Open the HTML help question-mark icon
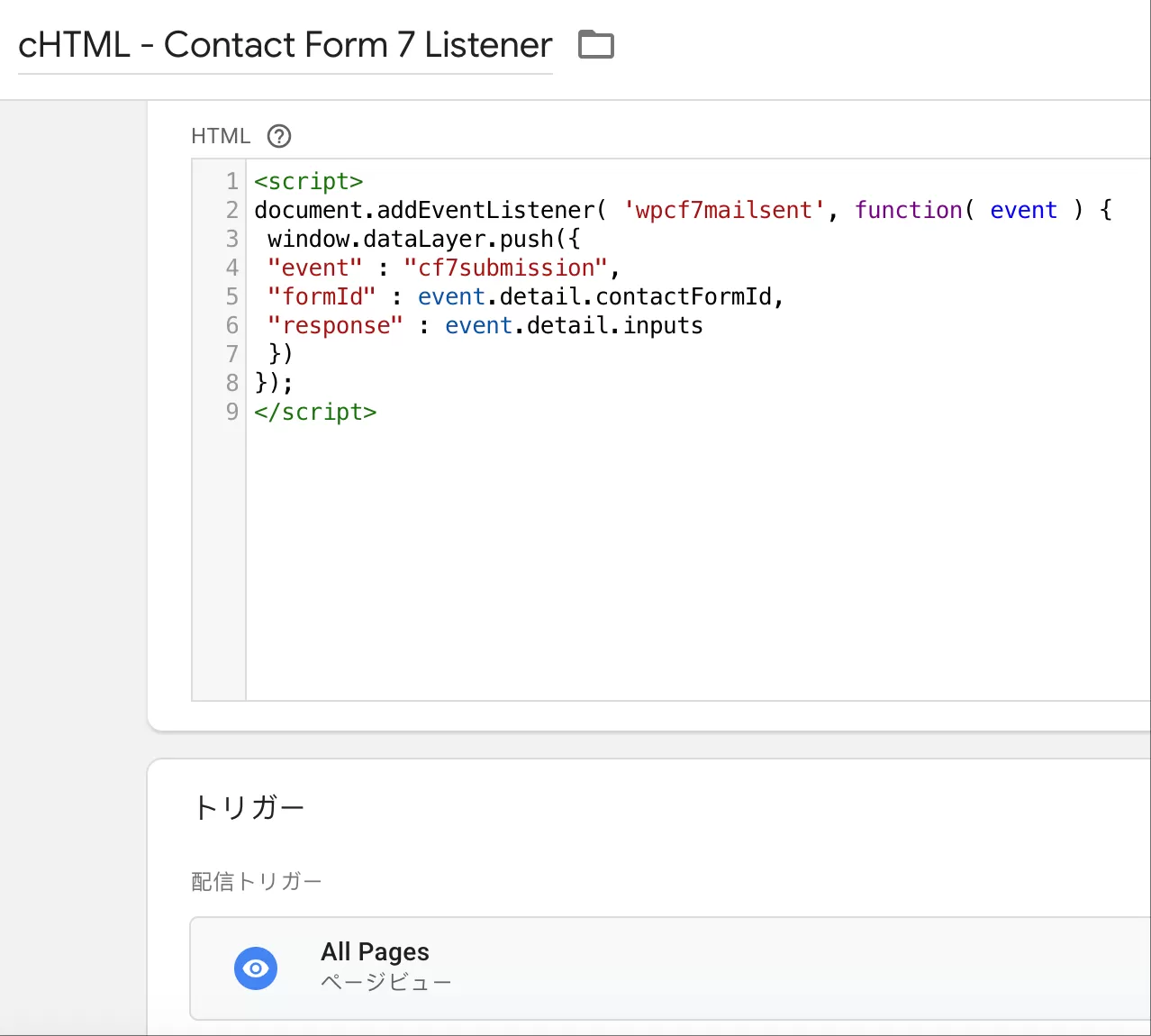The image size is (1151, 1036). click(279, 136)
